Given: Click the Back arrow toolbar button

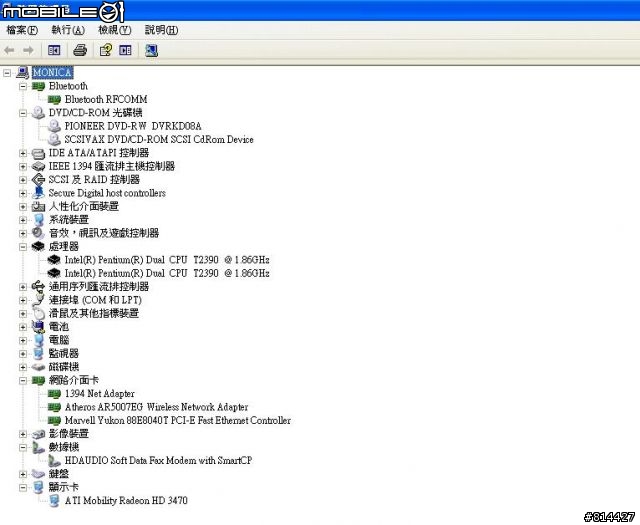Looking at the screenshot, I should 9,50.
